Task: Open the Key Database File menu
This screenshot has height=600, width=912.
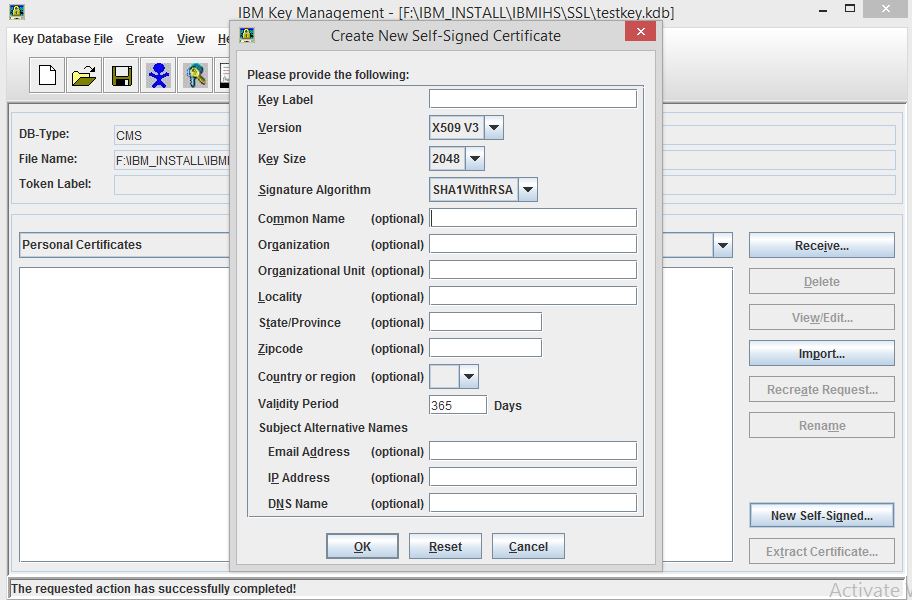Action: [x=61, y=39]
